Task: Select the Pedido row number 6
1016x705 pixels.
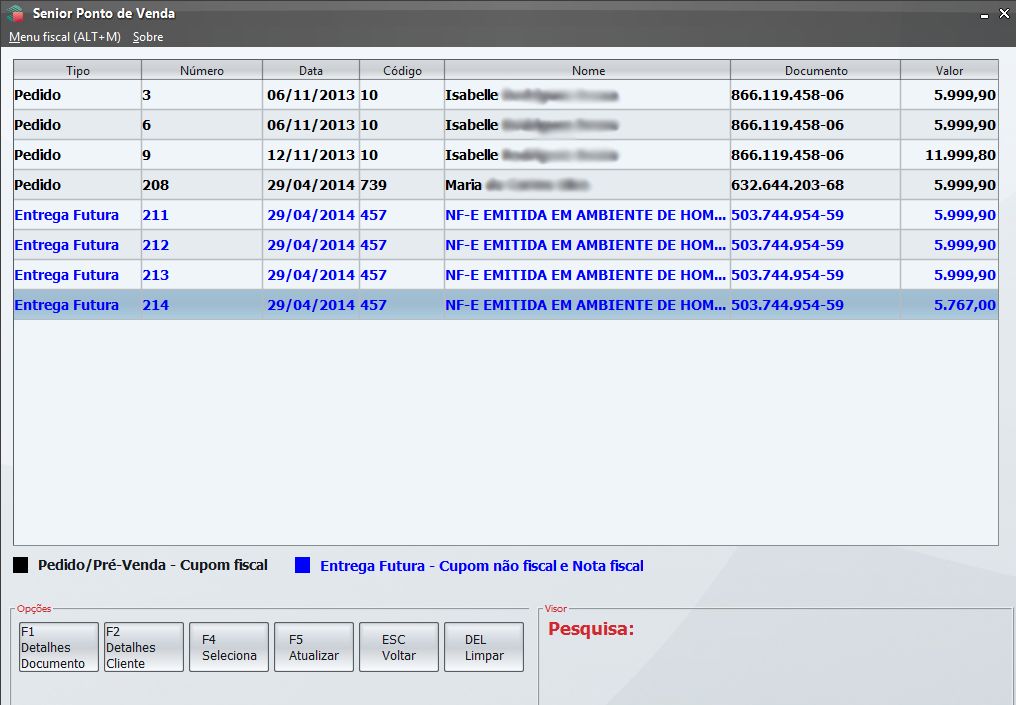Action: point(505,125)
